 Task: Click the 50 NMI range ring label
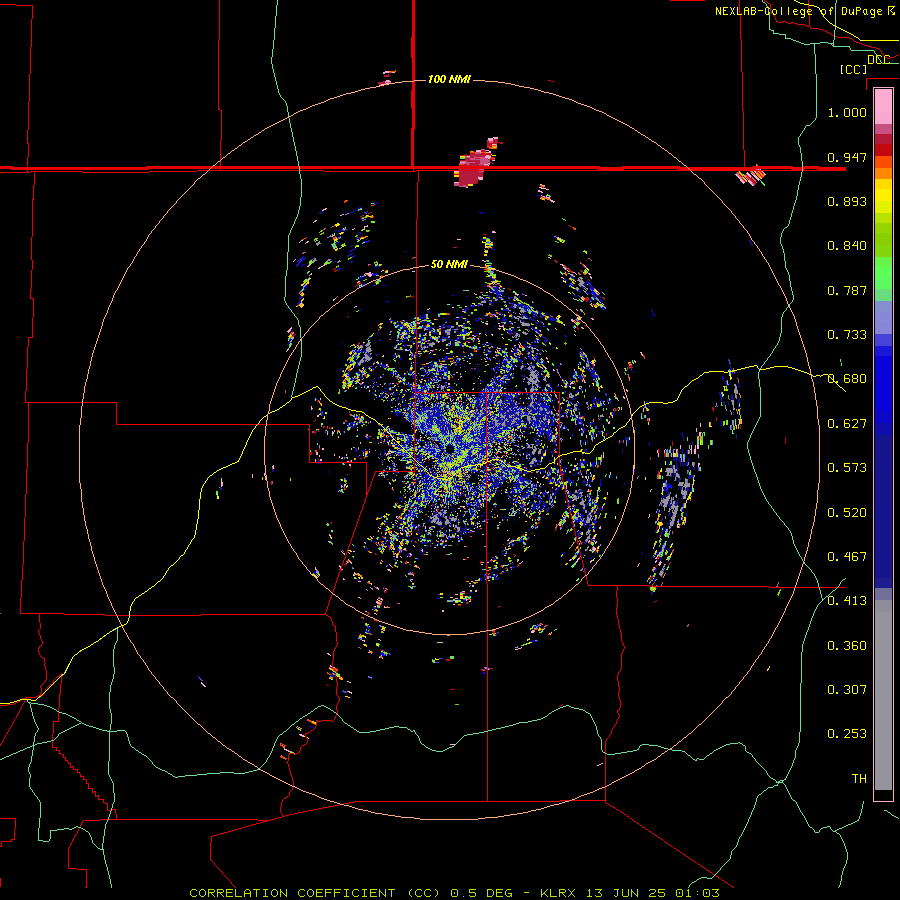[449, 264]
